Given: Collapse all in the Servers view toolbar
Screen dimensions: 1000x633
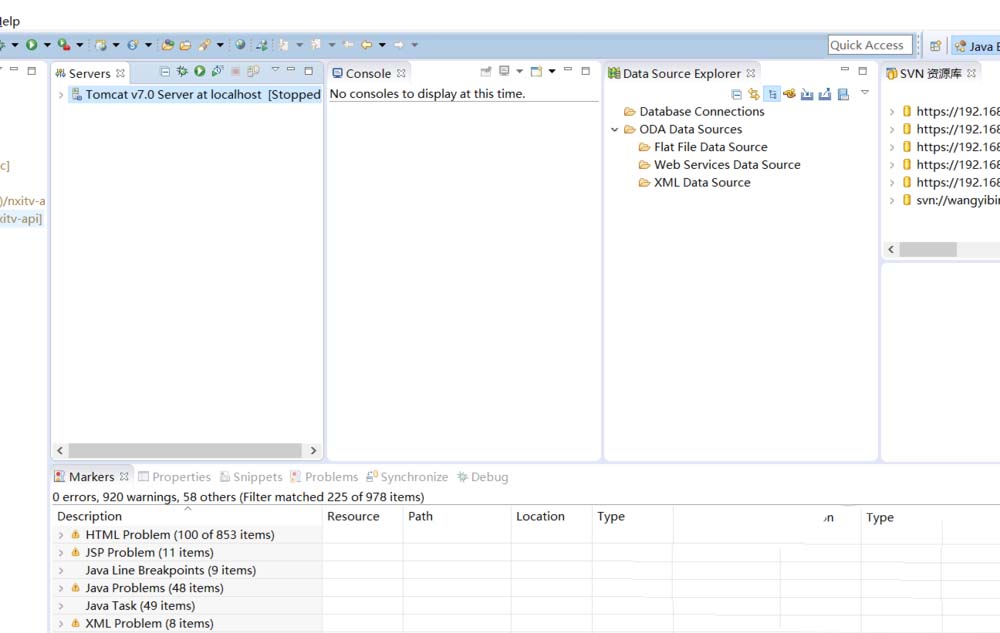Looking at the screenshot, I should click(x=165, y=71).
